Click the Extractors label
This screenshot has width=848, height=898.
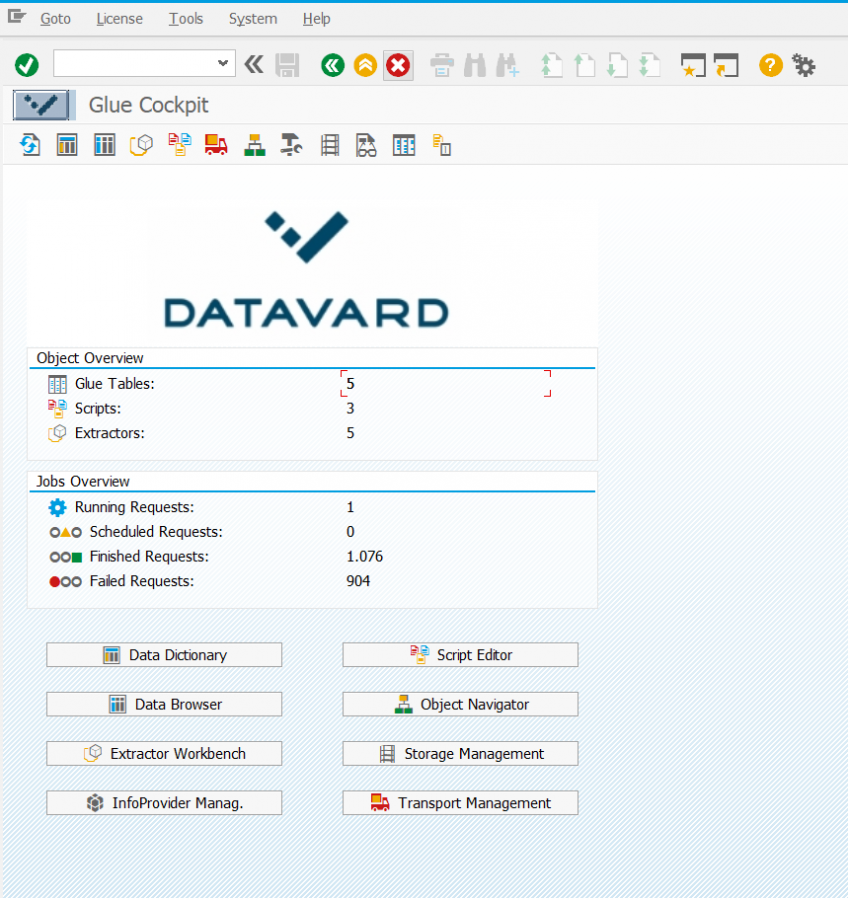(x=110, y=433)
